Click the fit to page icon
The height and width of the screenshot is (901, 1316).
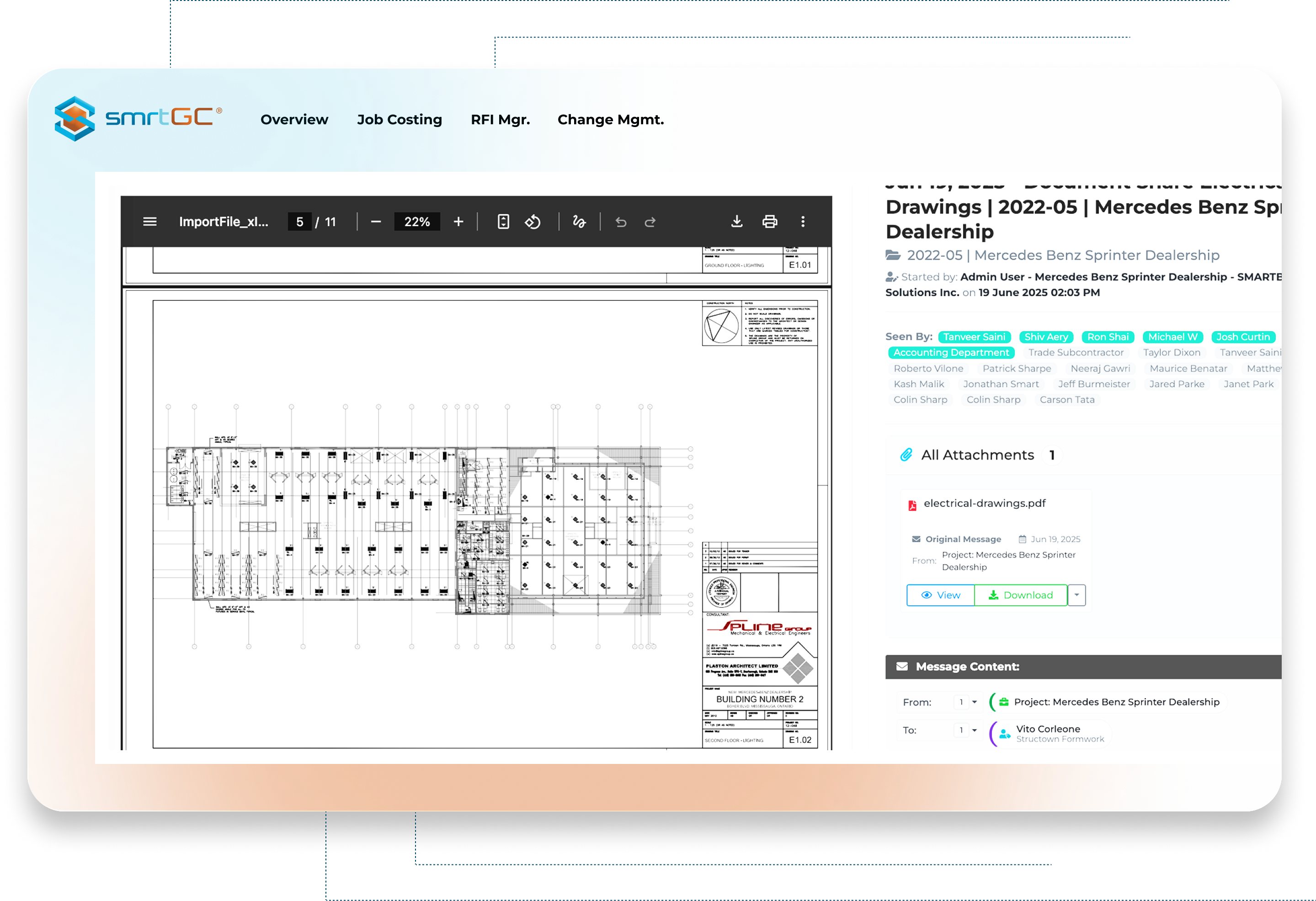point(503,222)
